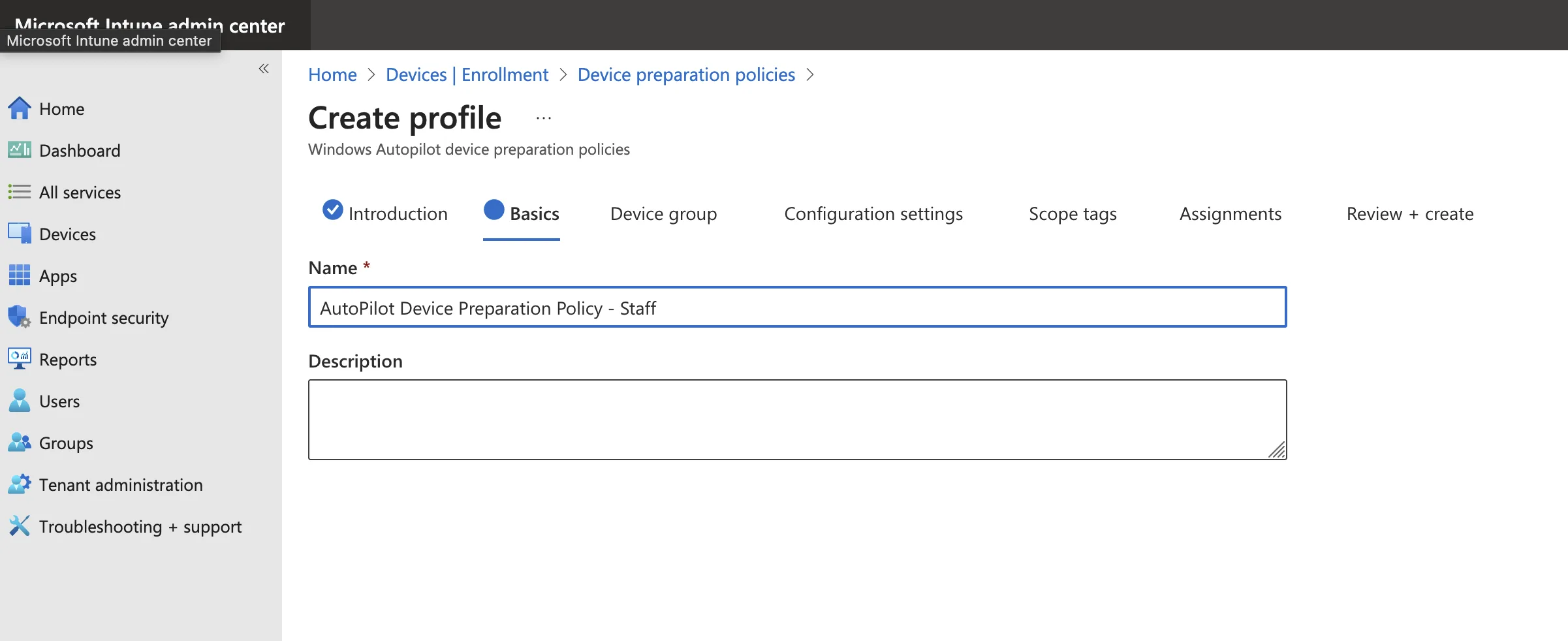
Task: Open the ellipsis menu beside Create profile
Action: pyautogui.click(x=543, y=118)
